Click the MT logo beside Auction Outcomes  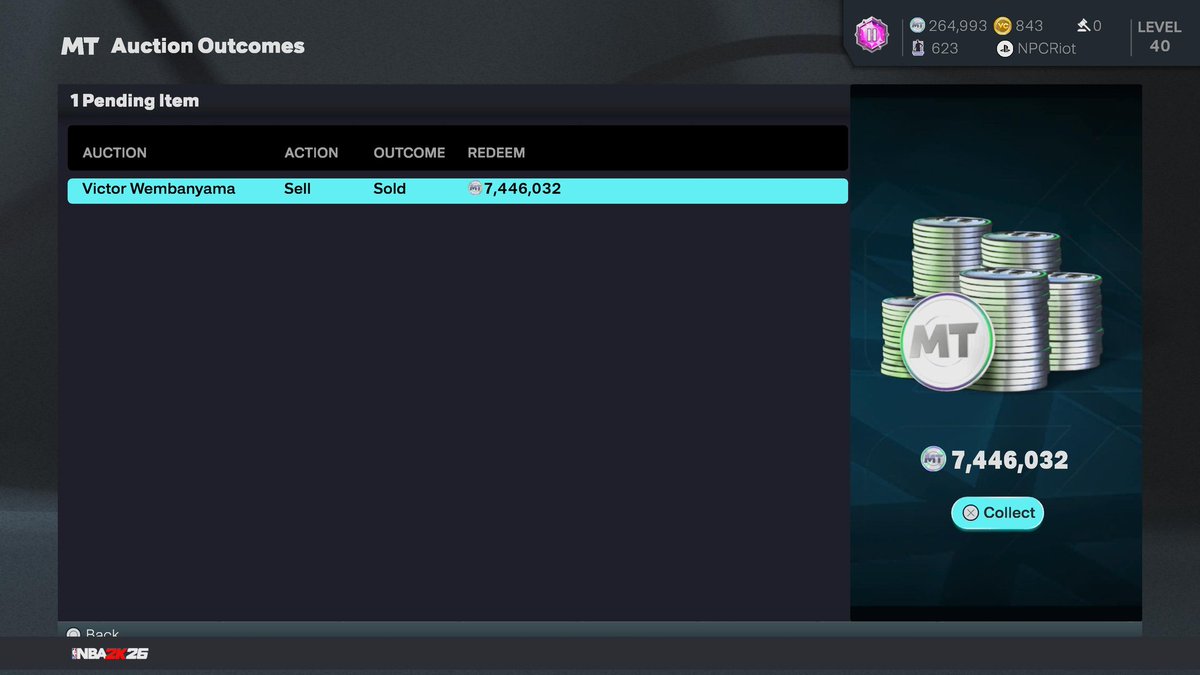pyautogui.click(x=79, y=46)
